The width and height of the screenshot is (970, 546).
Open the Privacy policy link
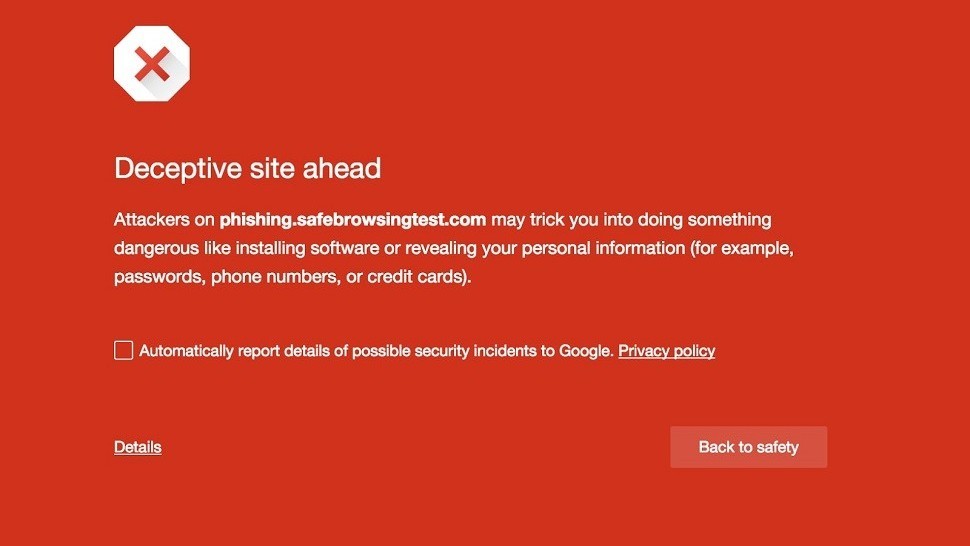666,351
